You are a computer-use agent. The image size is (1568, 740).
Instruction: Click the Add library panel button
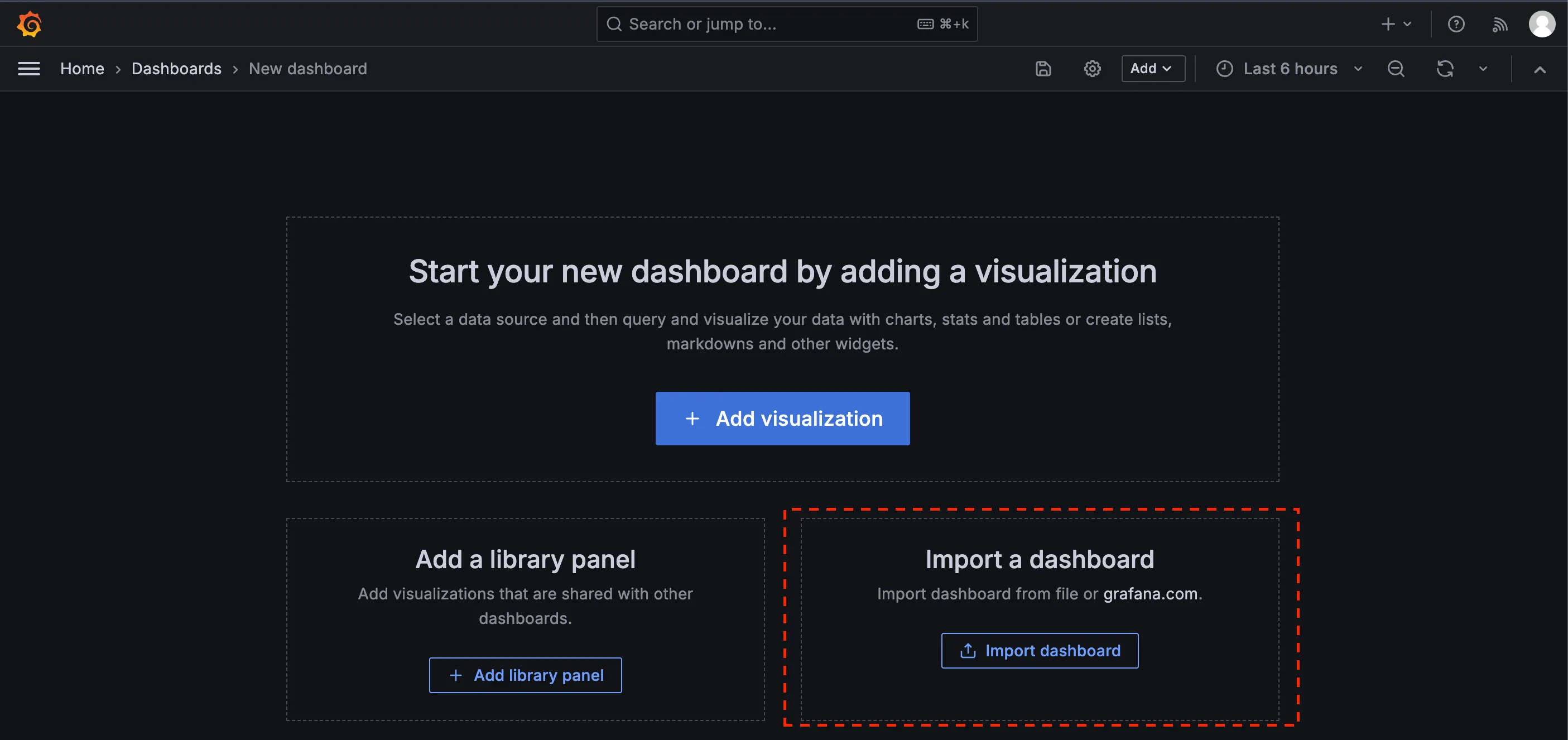525,675
